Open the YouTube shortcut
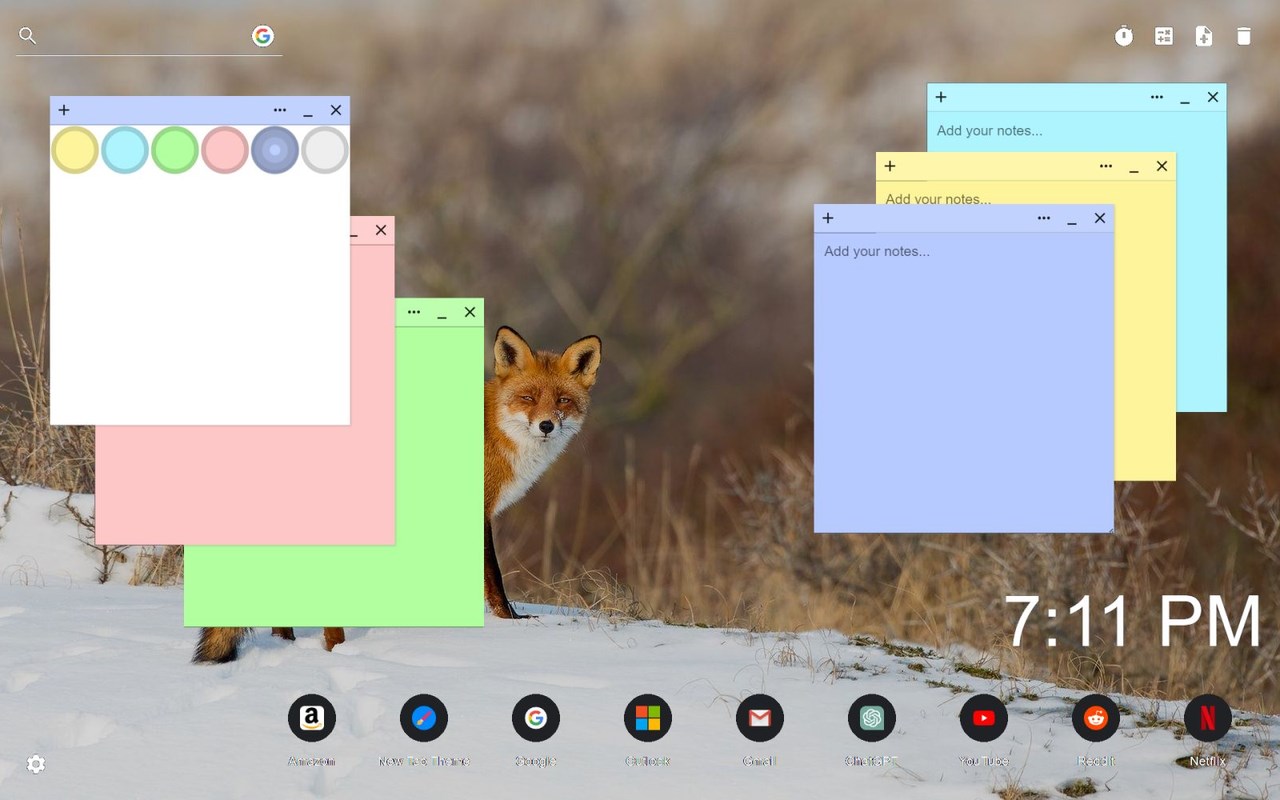Screen dimensions: 1280x800 (984, 718)
